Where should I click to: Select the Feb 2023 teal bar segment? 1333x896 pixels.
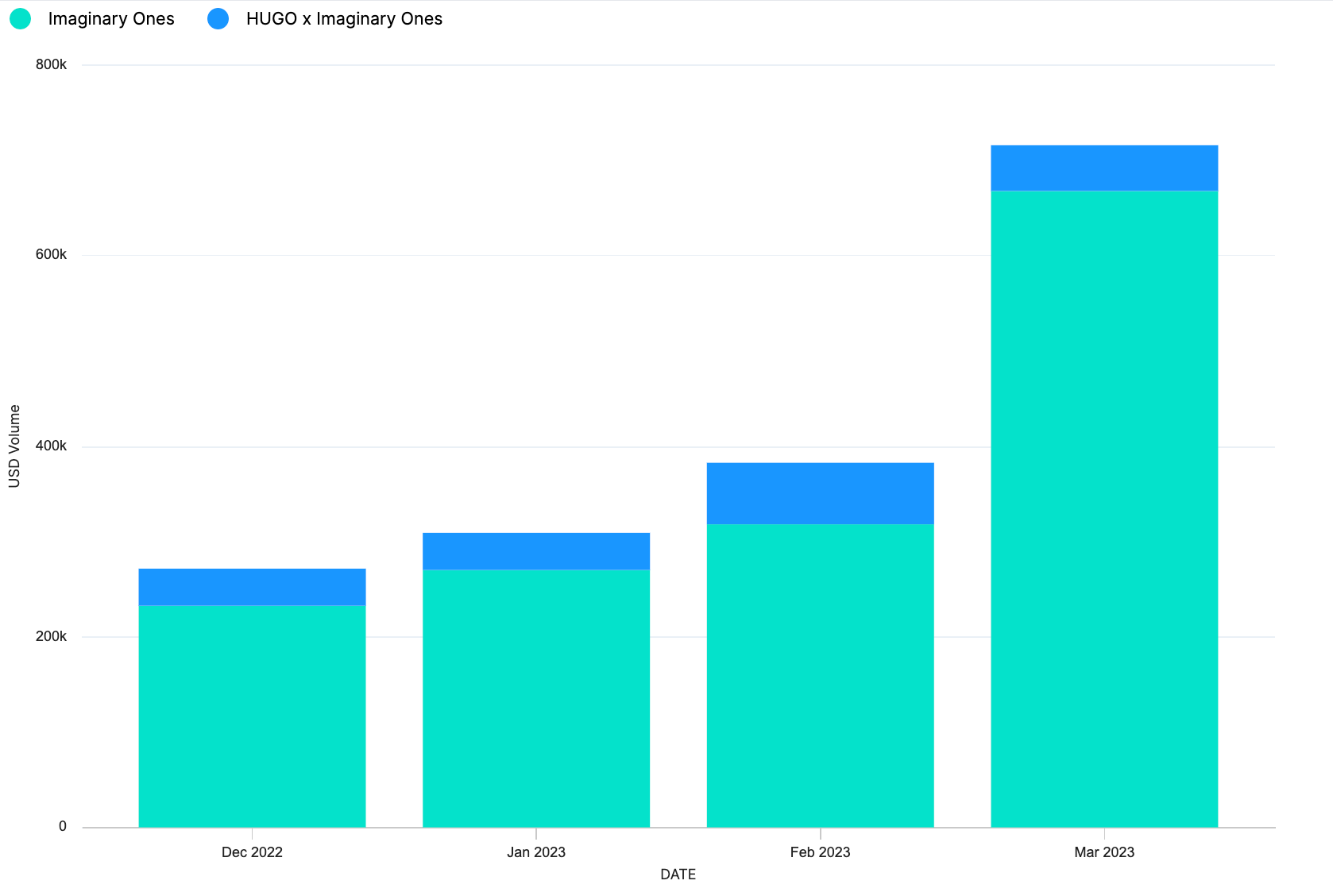pyautogui.click(x=820, y=675)
